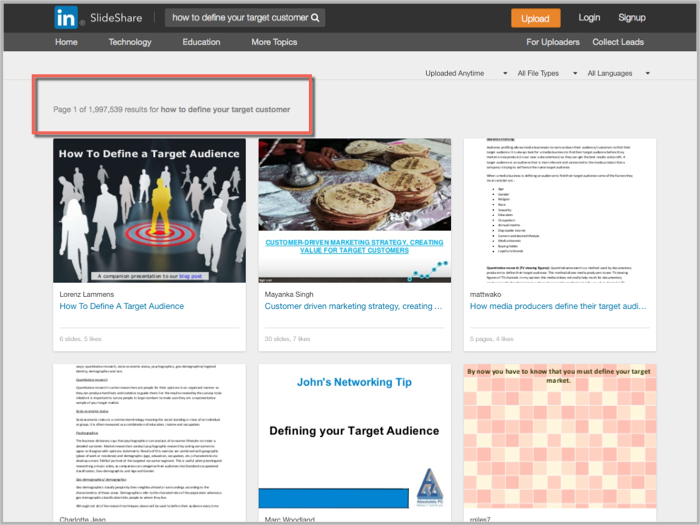Image resolution: width=700 pixels, height=525 pixels.
Task: Select author name Mayanka Singh
Action: (289, 294)
